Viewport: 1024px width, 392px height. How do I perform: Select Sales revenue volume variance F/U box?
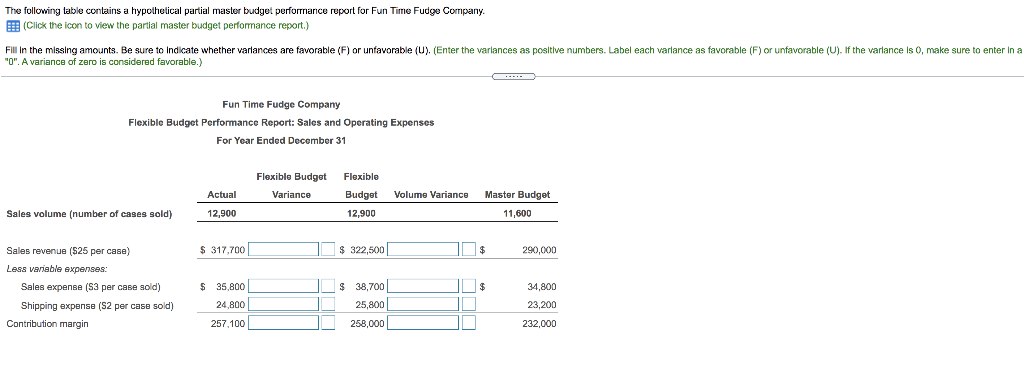(x=468, y=250)
